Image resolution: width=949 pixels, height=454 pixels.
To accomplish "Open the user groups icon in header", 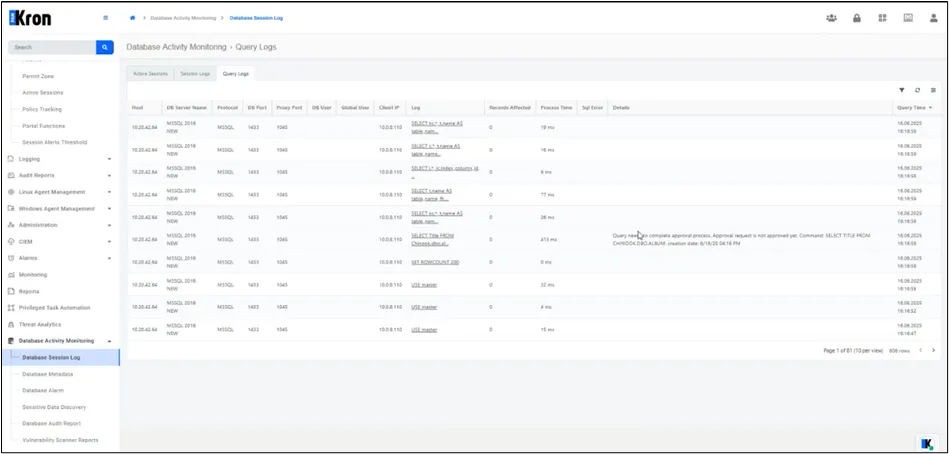I will pos(831,18).
